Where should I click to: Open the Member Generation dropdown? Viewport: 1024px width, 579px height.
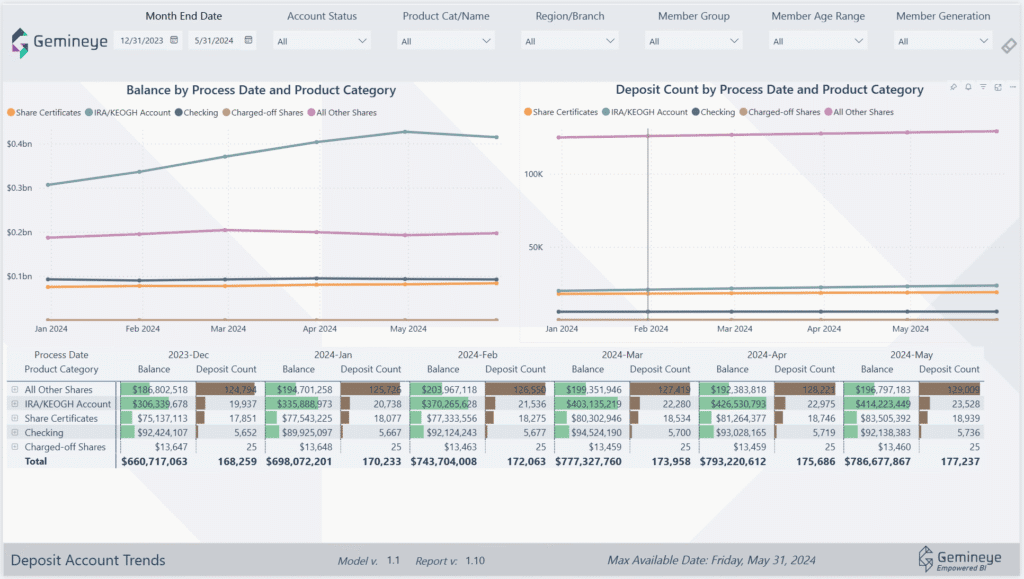click(942, 41)
